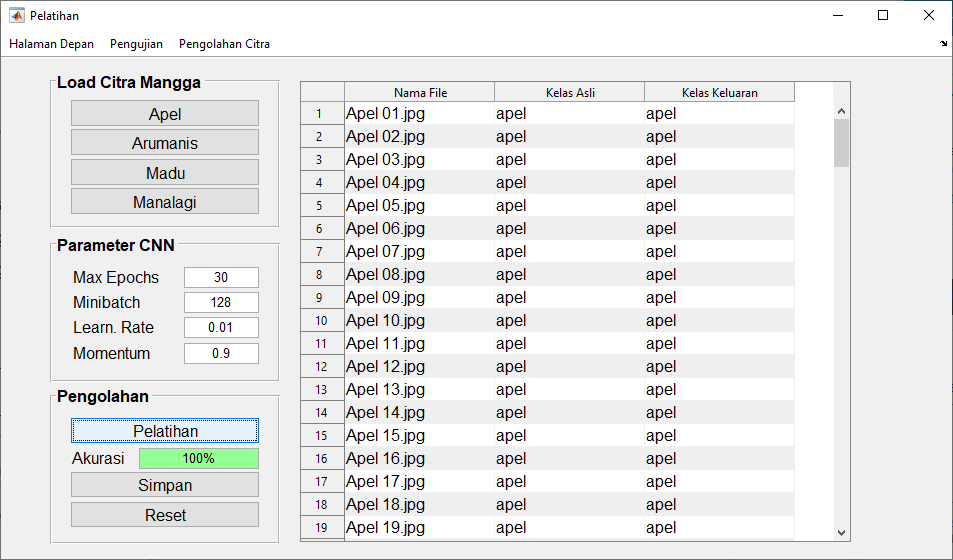The width and height of the screenshot is (953, 560).
Task: Open the Pengolahan Citra menu
Action: point(224,44)
